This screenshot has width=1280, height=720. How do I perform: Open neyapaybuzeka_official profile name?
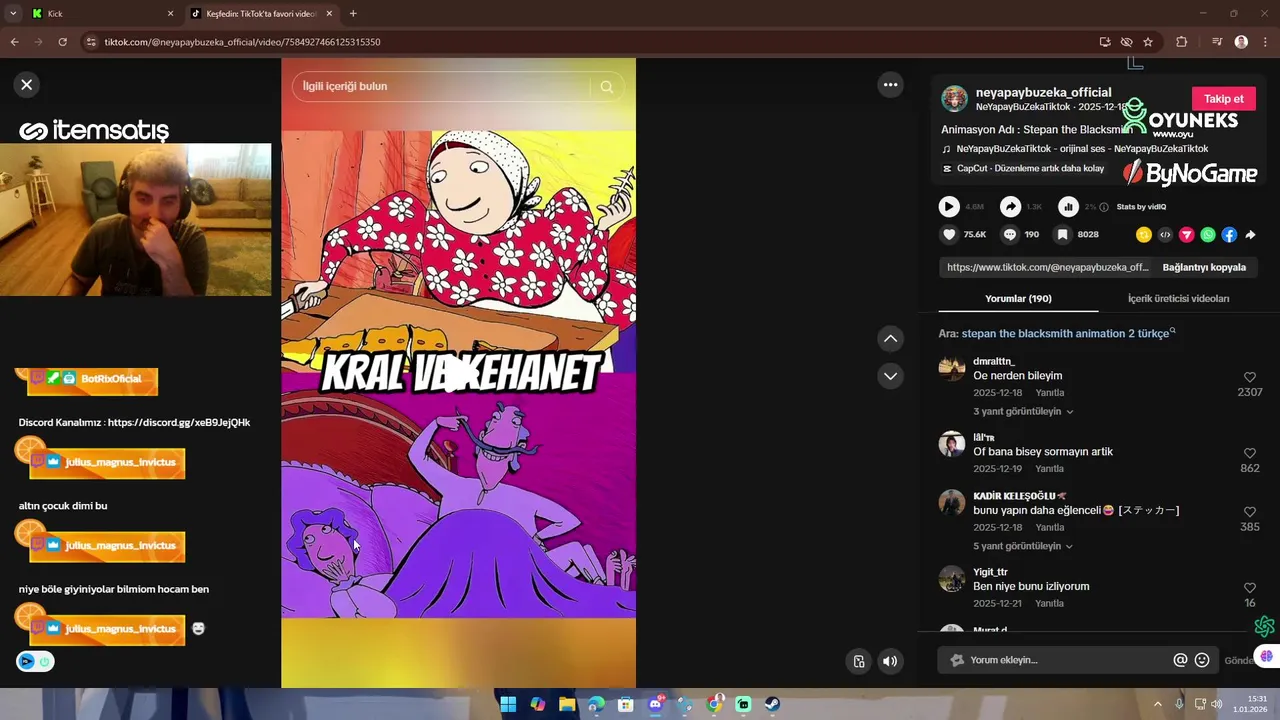[1043, 92]
